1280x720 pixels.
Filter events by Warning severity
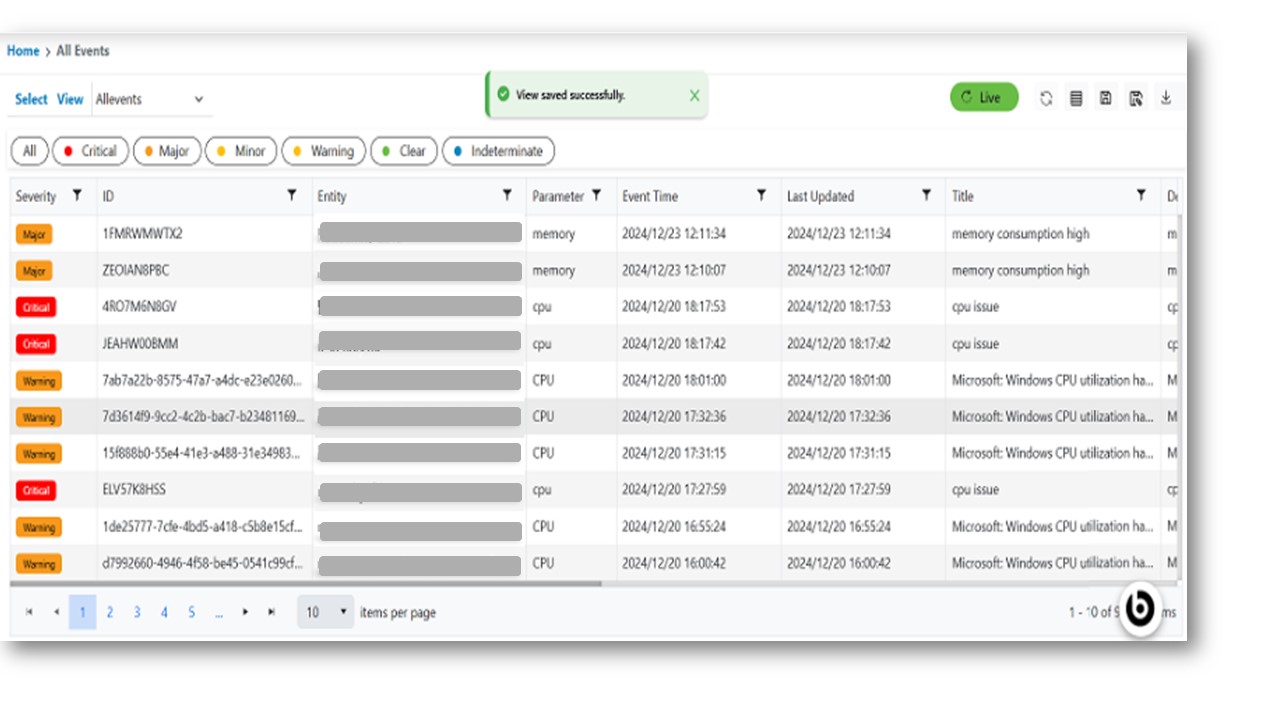tap(324, 151)
